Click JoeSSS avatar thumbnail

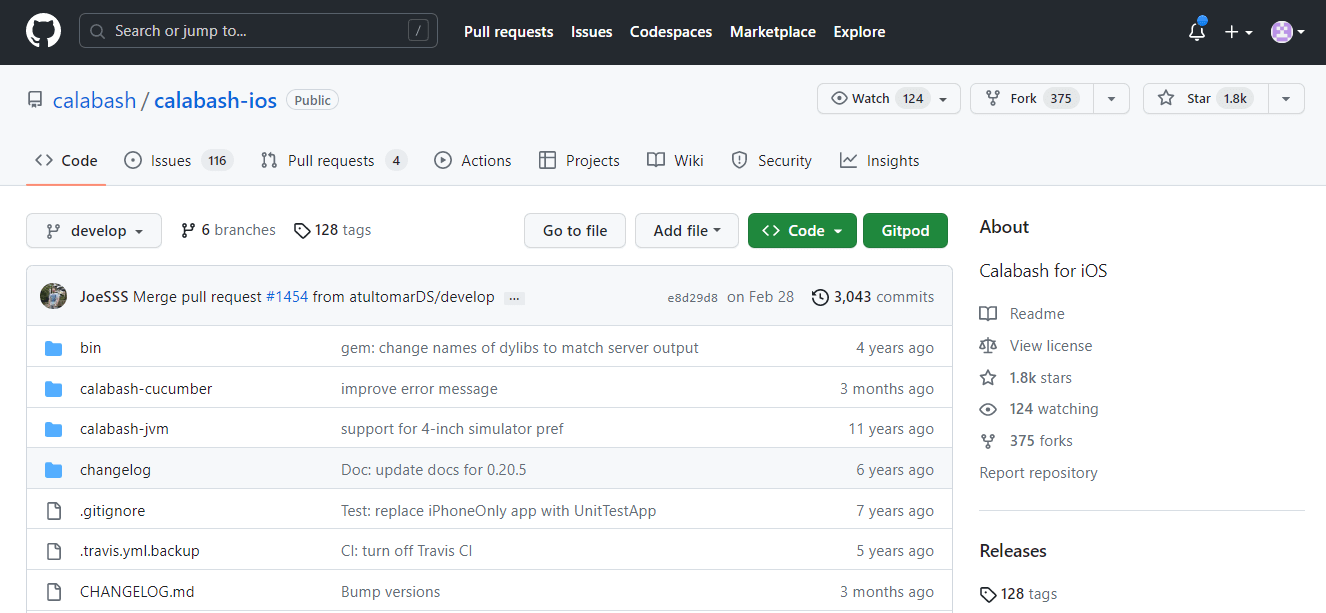54,296
